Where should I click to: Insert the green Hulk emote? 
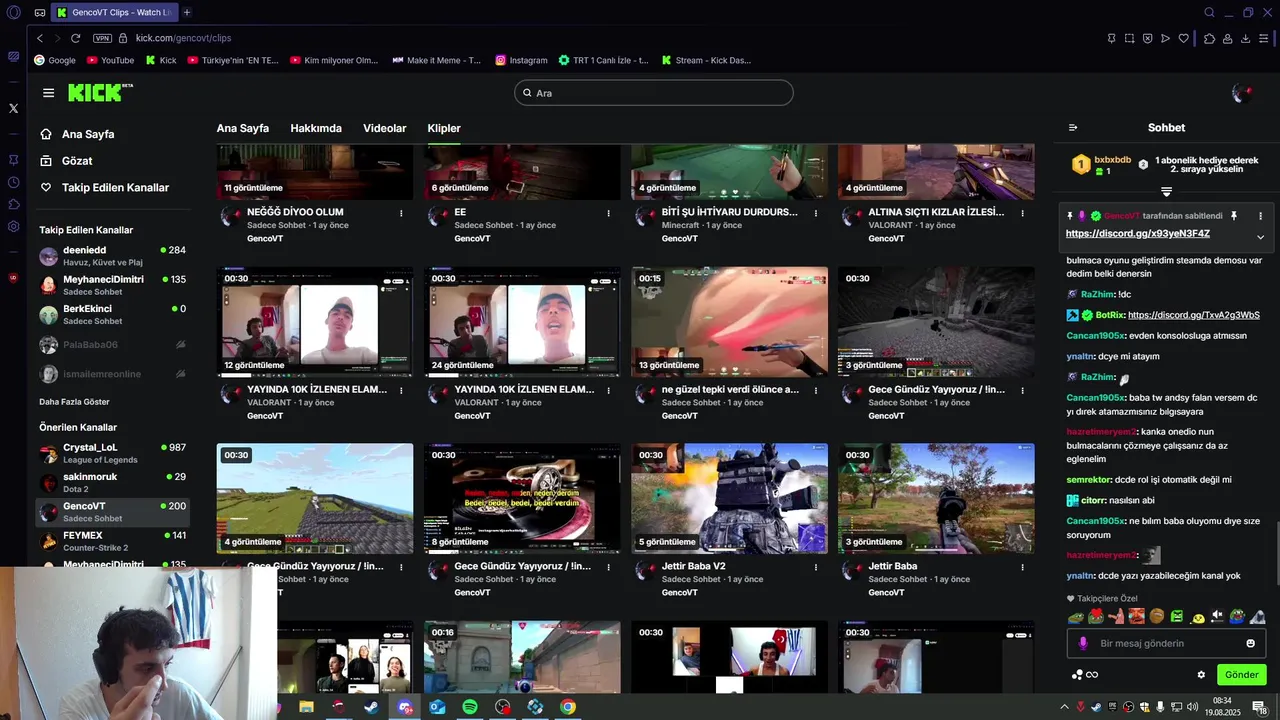[x=1177, y=616]
